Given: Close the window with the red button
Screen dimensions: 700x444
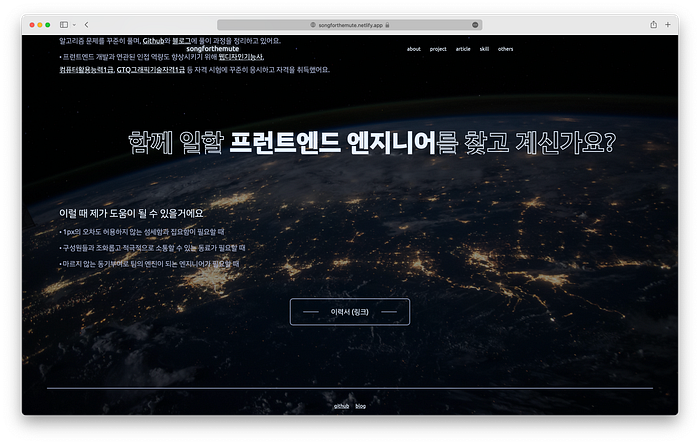Looking at the screenshot, I should click(32, 25).
